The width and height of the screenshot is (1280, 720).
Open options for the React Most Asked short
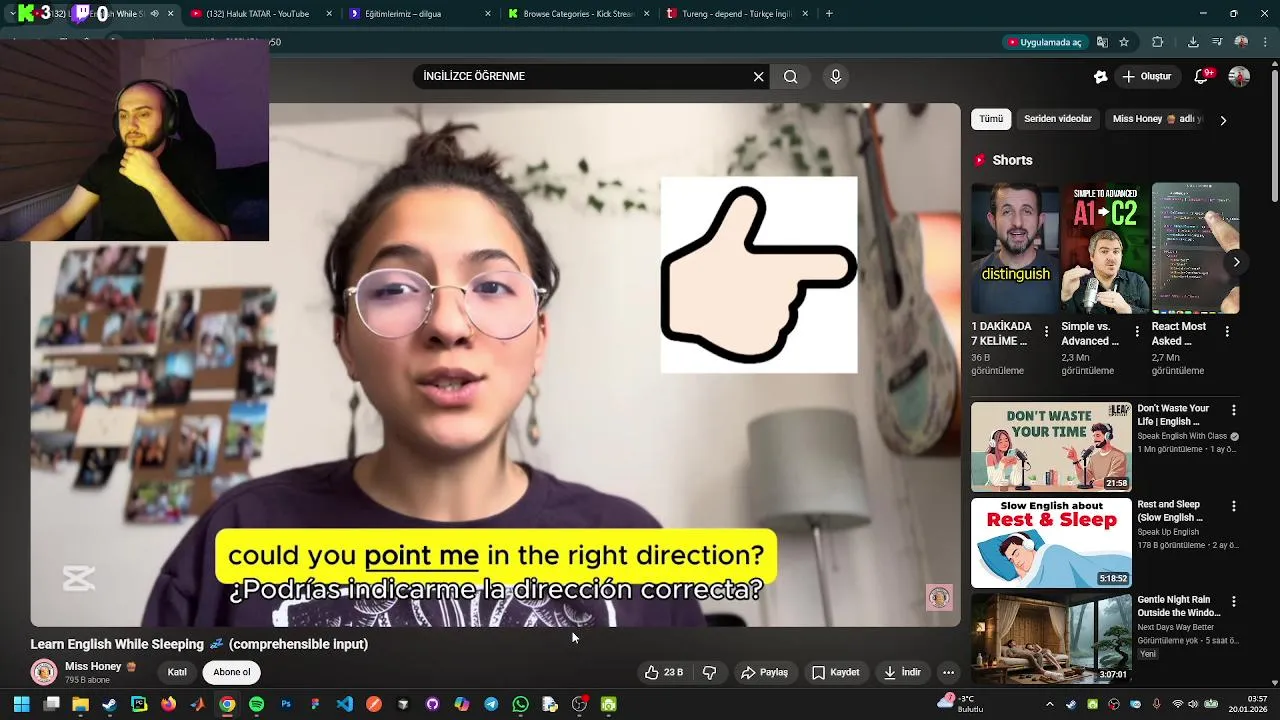(1227, 331)
